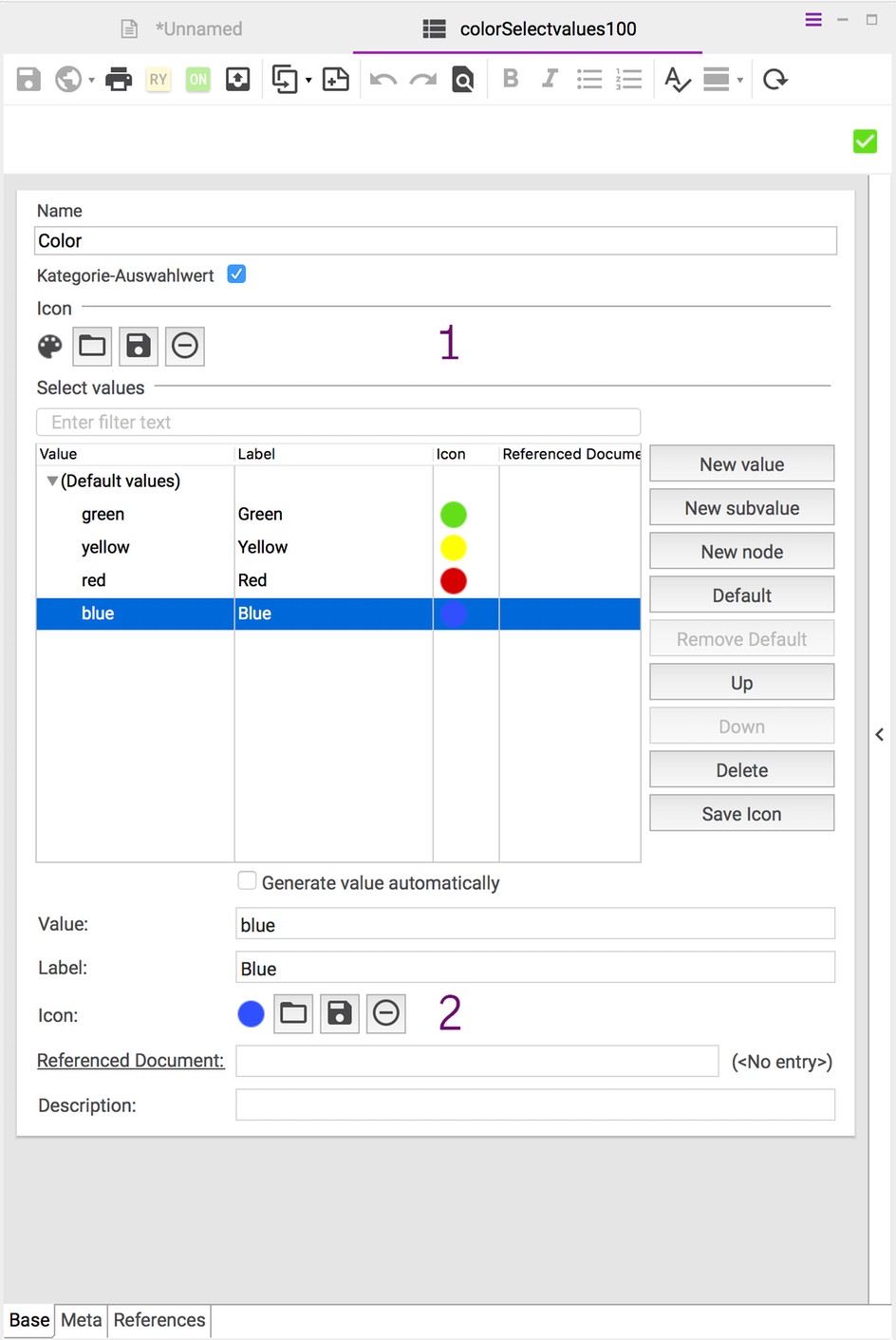Insert a bulleted list
This screenshot has width=896, height=1340.
[x=589, y=79]
